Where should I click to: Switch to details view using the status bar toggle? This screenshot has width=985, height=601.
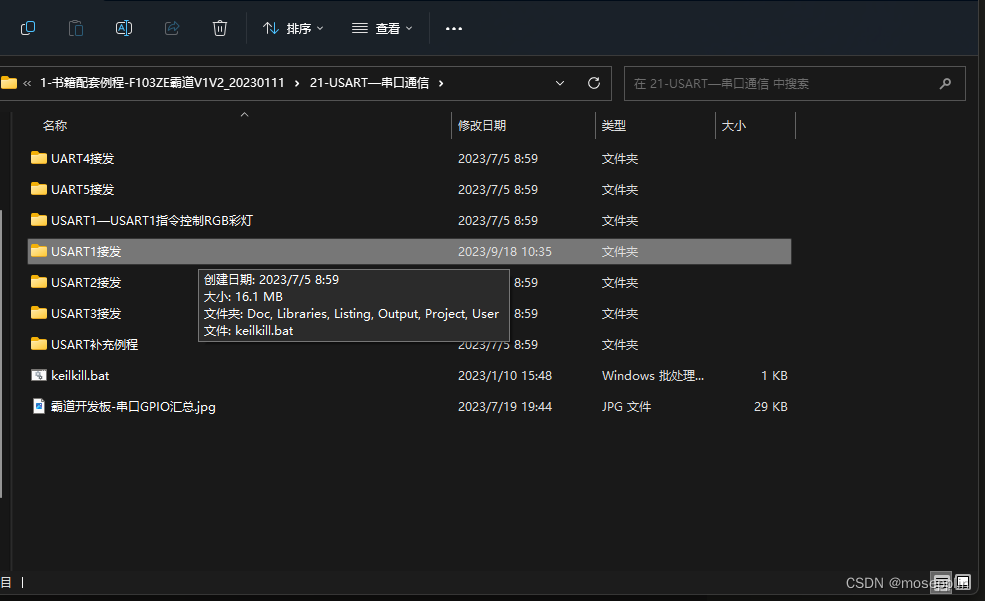coord(941,582)
